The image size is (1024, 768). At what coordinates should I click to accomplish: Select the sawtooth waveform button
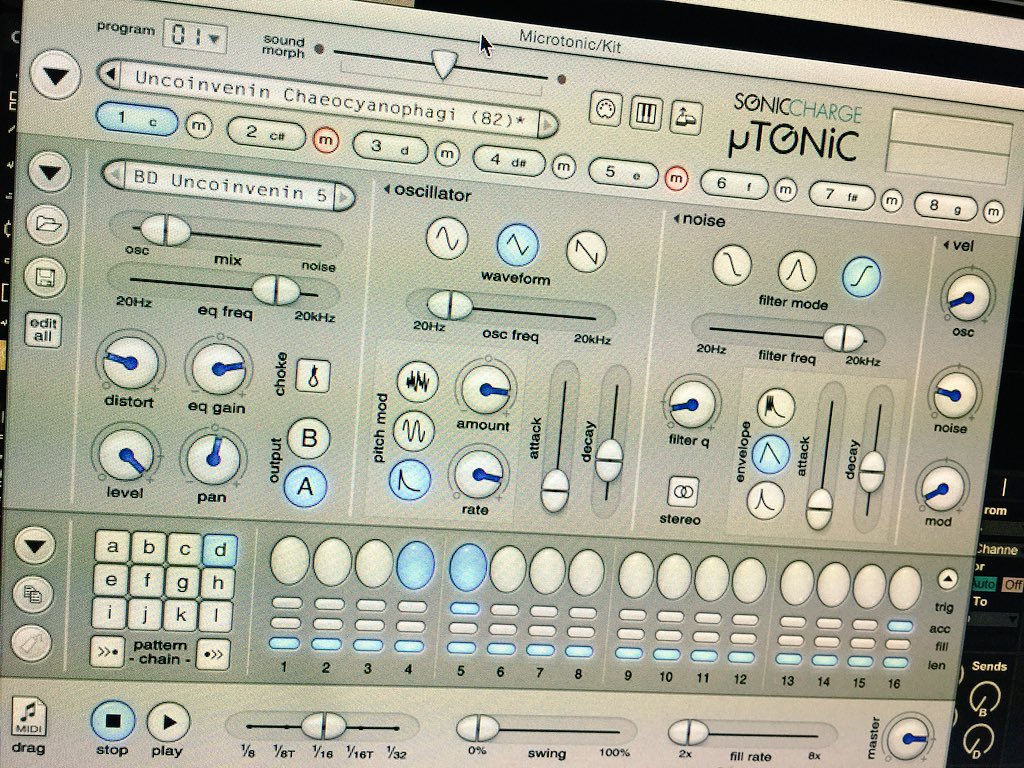(586, 251)
